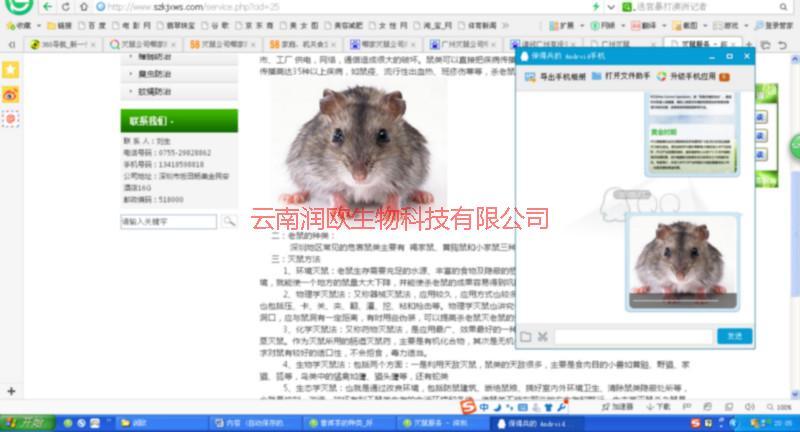
Task: Click the plus icon at the sidebar bottom
Action: tap(11, 391)
